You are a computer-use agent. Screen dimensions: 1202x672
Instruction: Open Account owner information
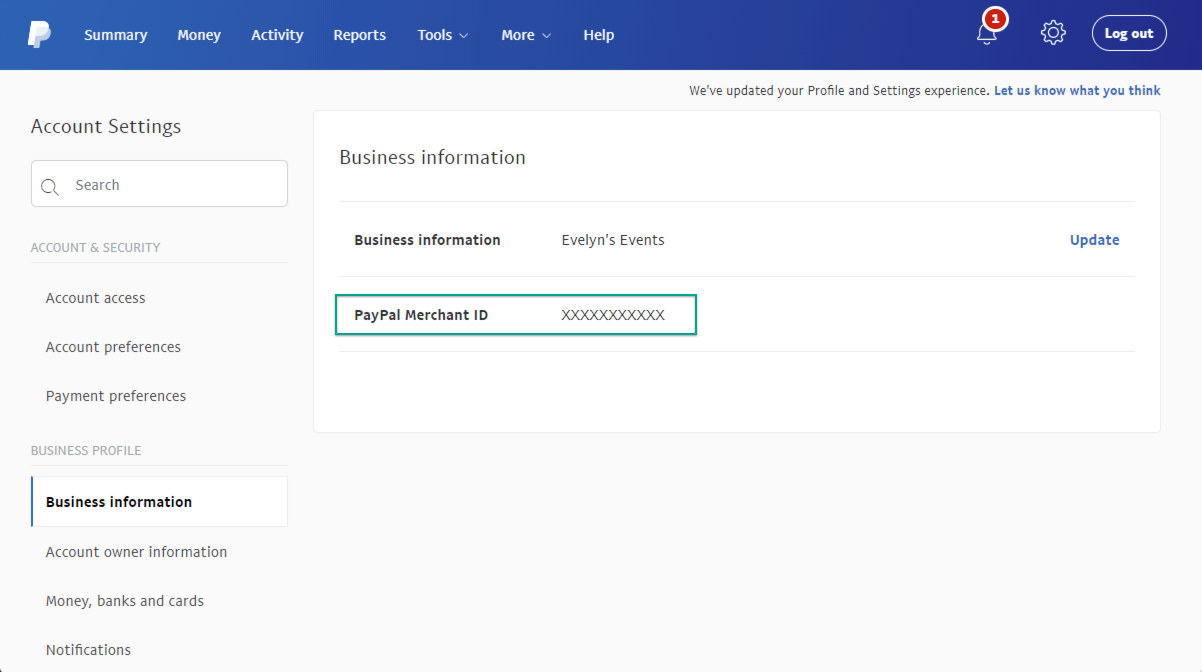tap(136, 551)
